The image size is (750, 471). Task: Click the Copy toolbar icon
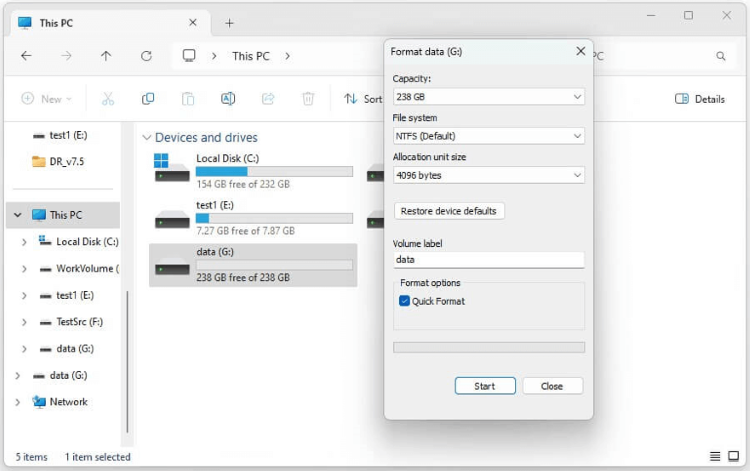148,99
